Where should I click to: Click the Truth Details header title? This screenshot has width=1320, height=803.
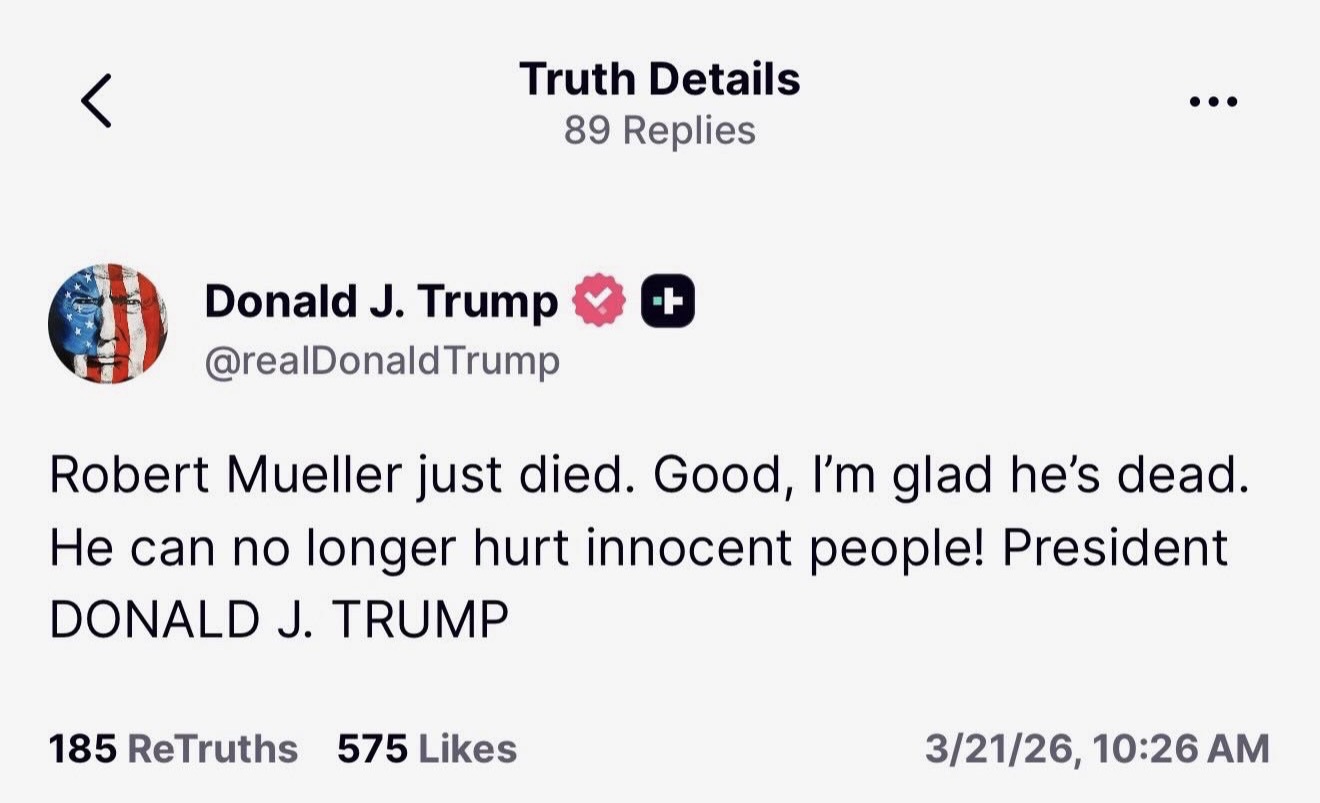pos(659,79)
